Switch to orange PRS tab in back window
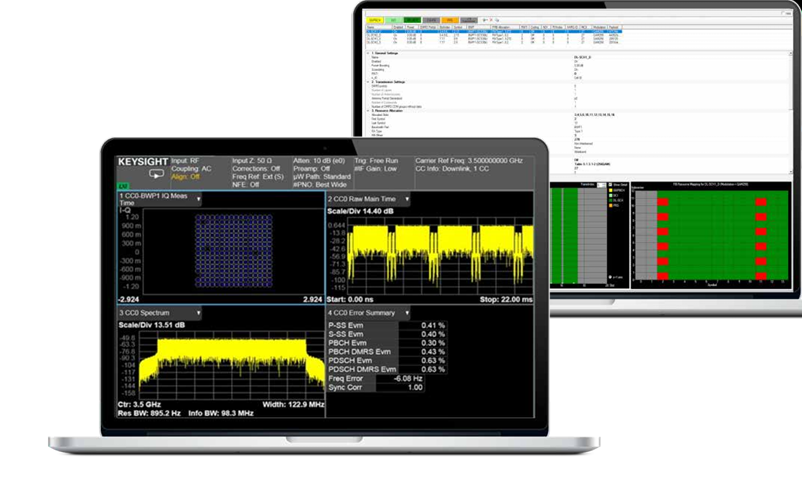The image size is (802, 498). tap(450, 20)
